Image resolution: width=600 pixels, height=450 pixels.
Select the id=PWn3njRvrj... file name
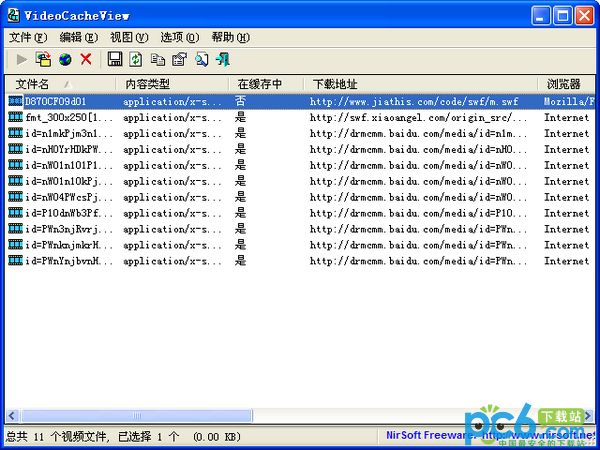tap(69, 229)
